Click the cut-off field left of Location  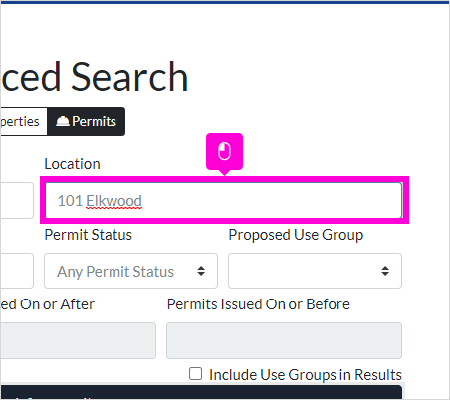(17, 200)
